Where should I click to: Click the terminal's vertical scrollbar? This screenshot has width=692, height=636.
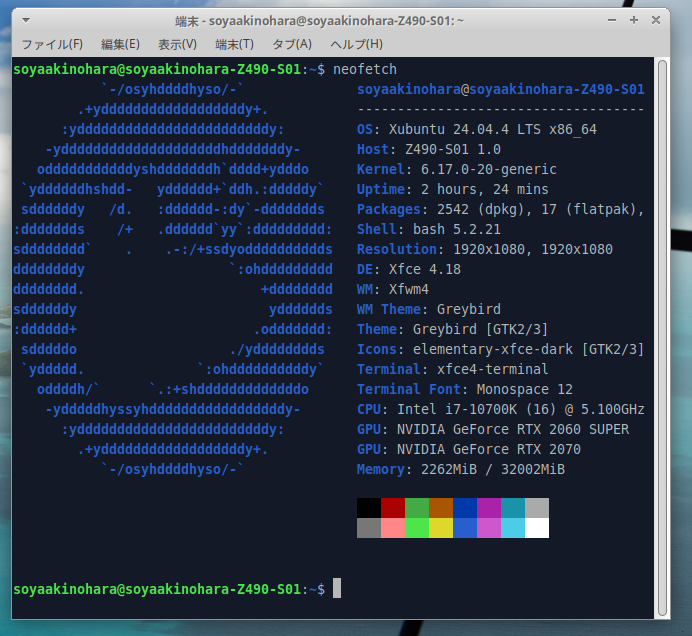[663, 330]
